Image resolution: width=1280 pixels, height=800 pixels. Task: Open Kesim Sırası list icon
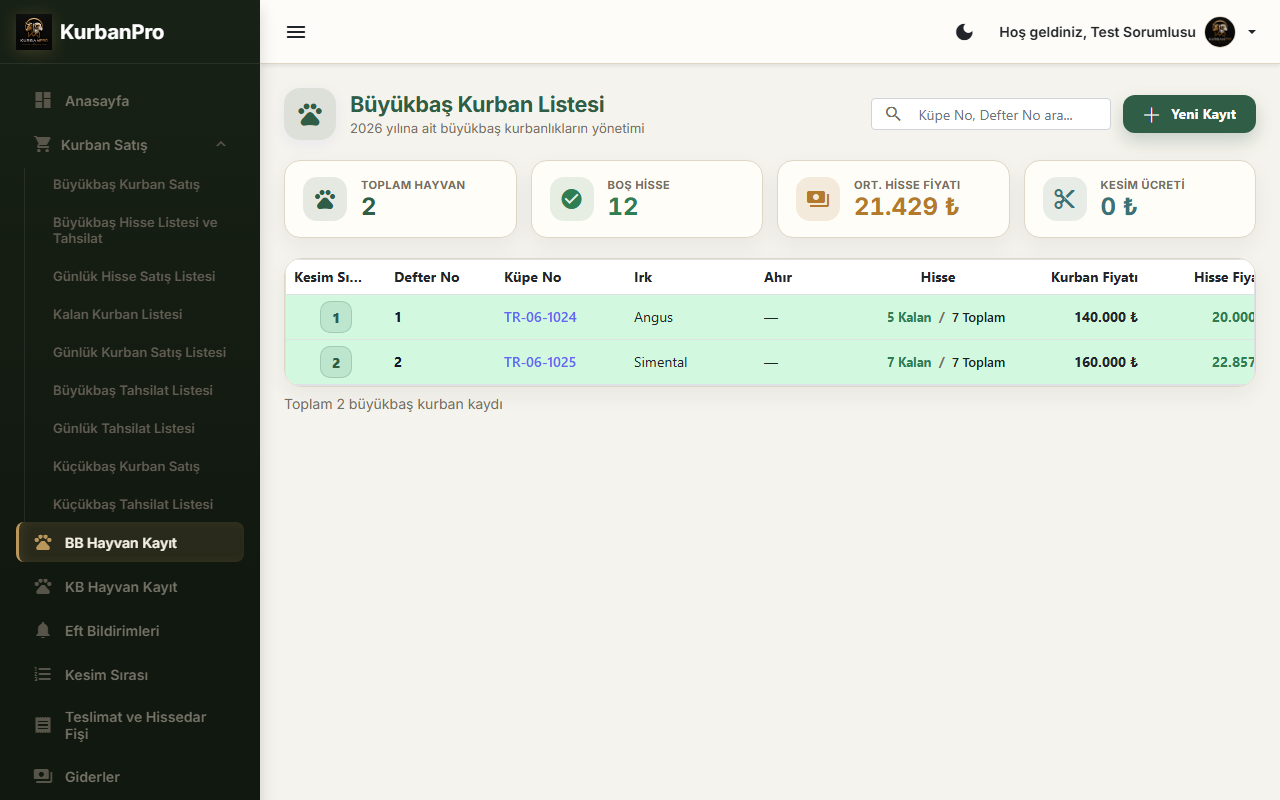(43, 675)
